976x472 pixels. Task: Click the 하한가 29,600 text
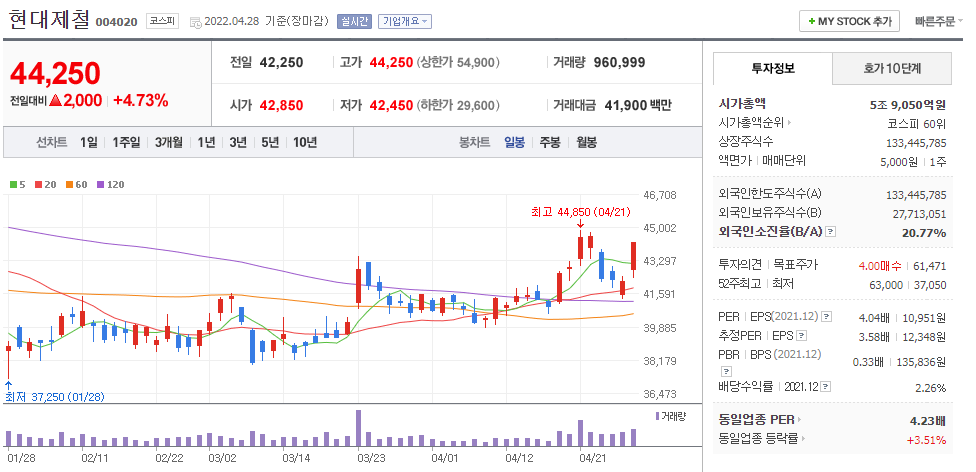coord(458,105)
